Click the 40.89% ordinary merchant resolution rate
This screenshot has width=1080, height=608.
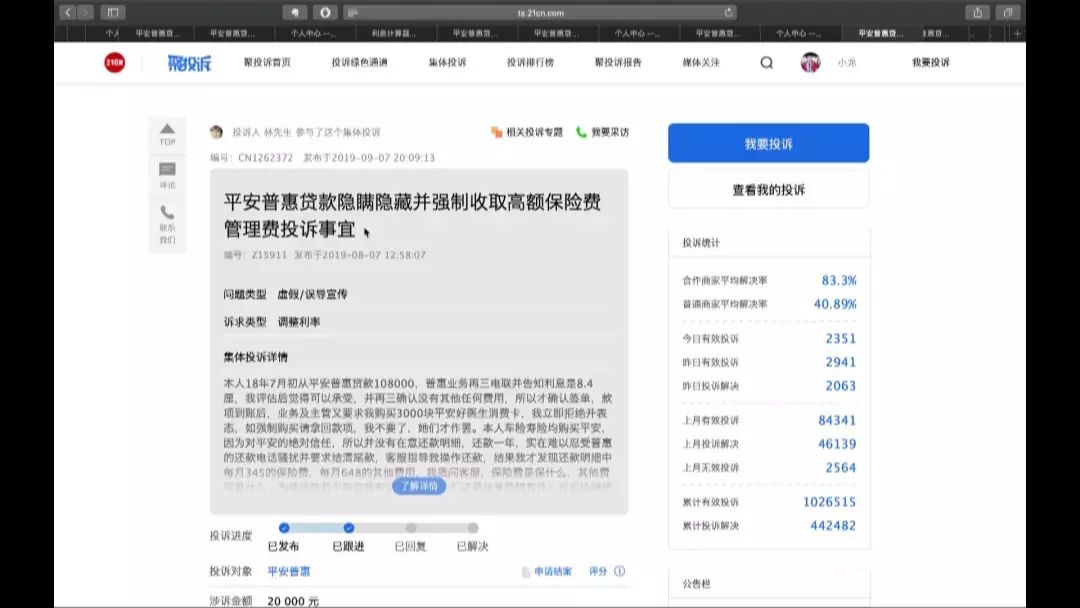tap(835, 304)
